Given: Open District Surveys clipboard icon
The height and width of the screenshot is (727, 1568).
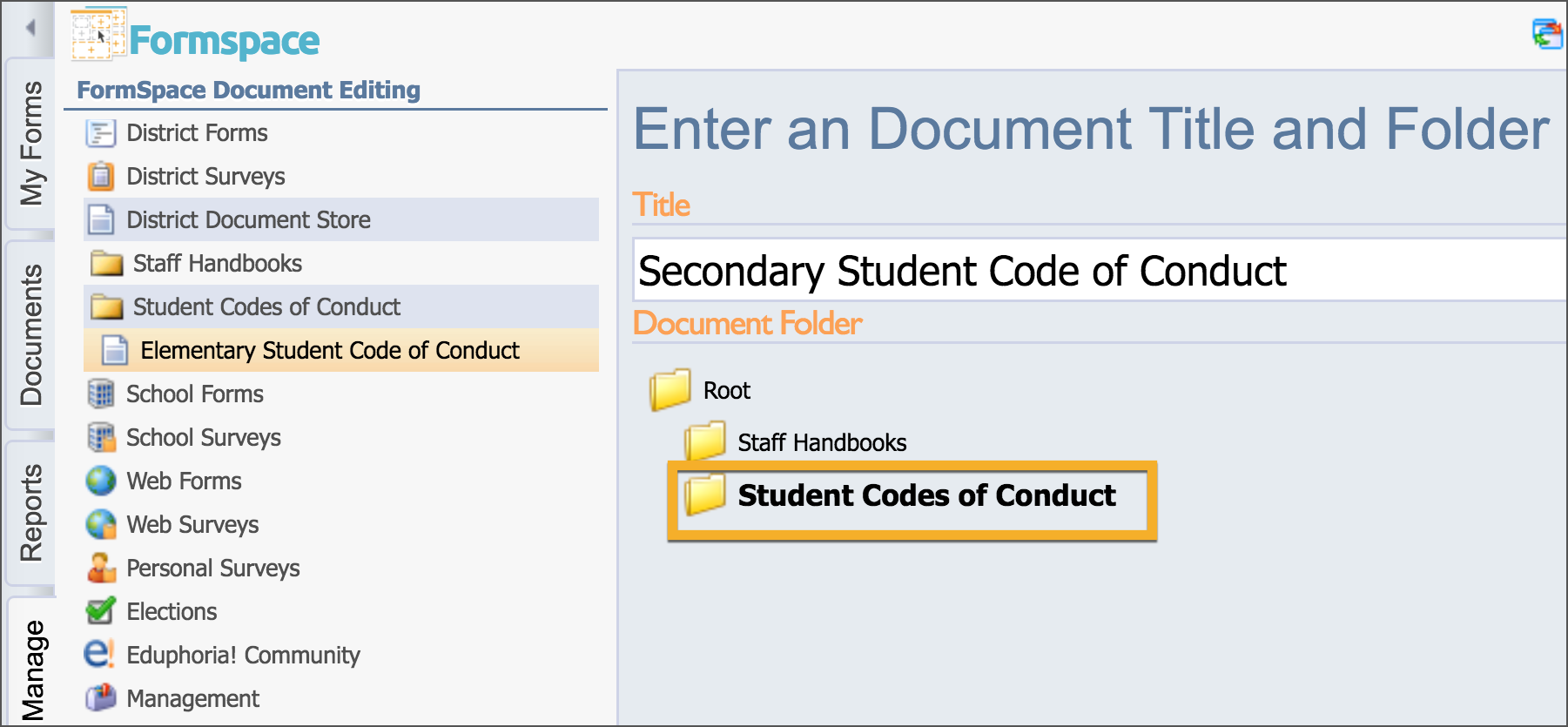Looking at the screenshot, I should point(101,177).
